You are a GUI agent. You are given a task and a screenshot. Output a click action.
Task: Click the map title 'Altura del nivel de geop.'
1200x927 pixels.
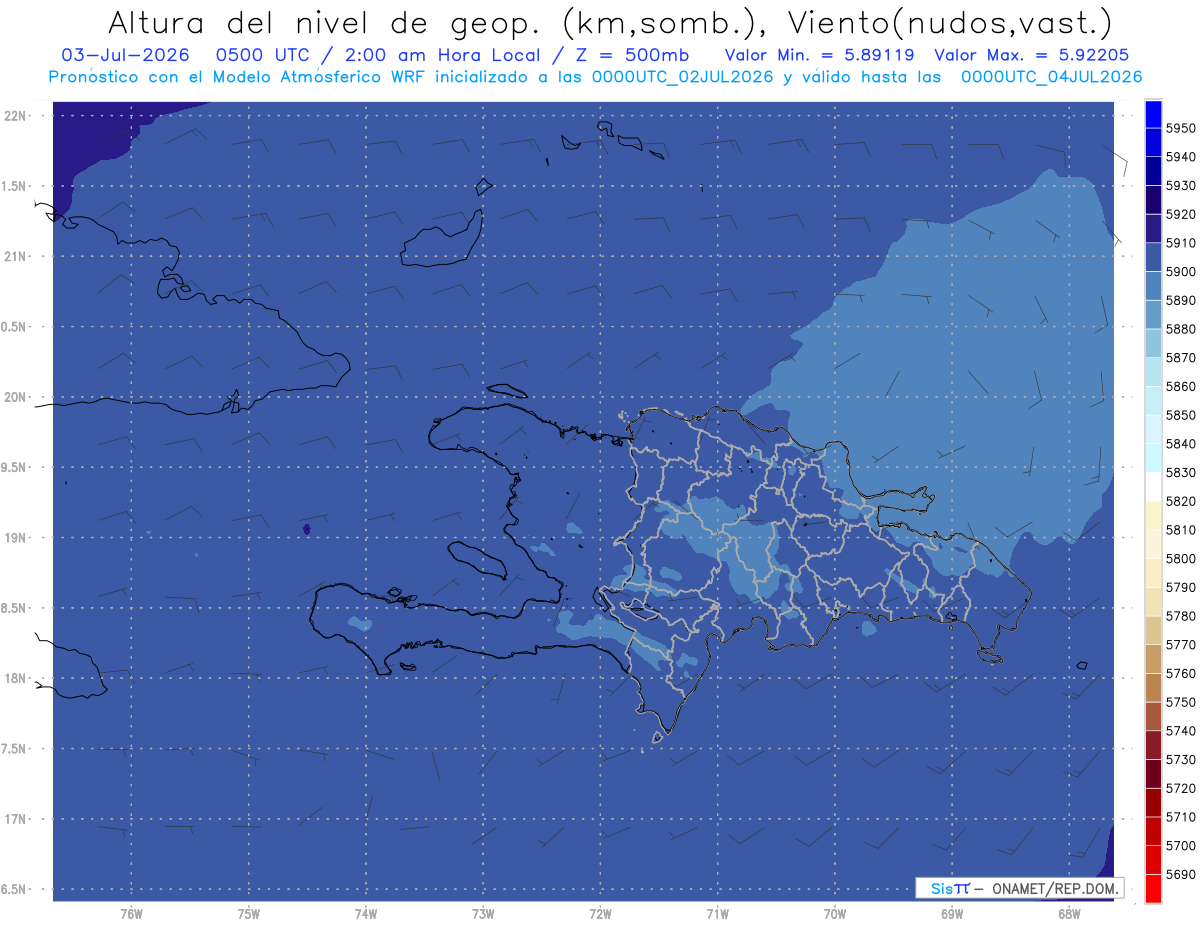[323, 22]
